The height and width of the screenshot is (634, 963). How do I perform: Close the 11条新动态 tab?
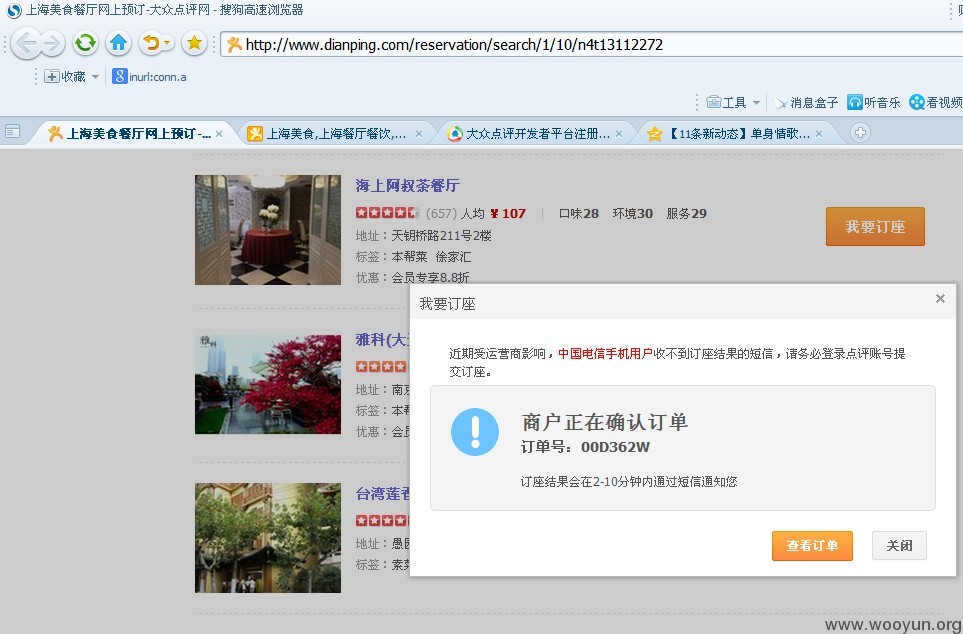pyautogui.click(x=819, y=133)
